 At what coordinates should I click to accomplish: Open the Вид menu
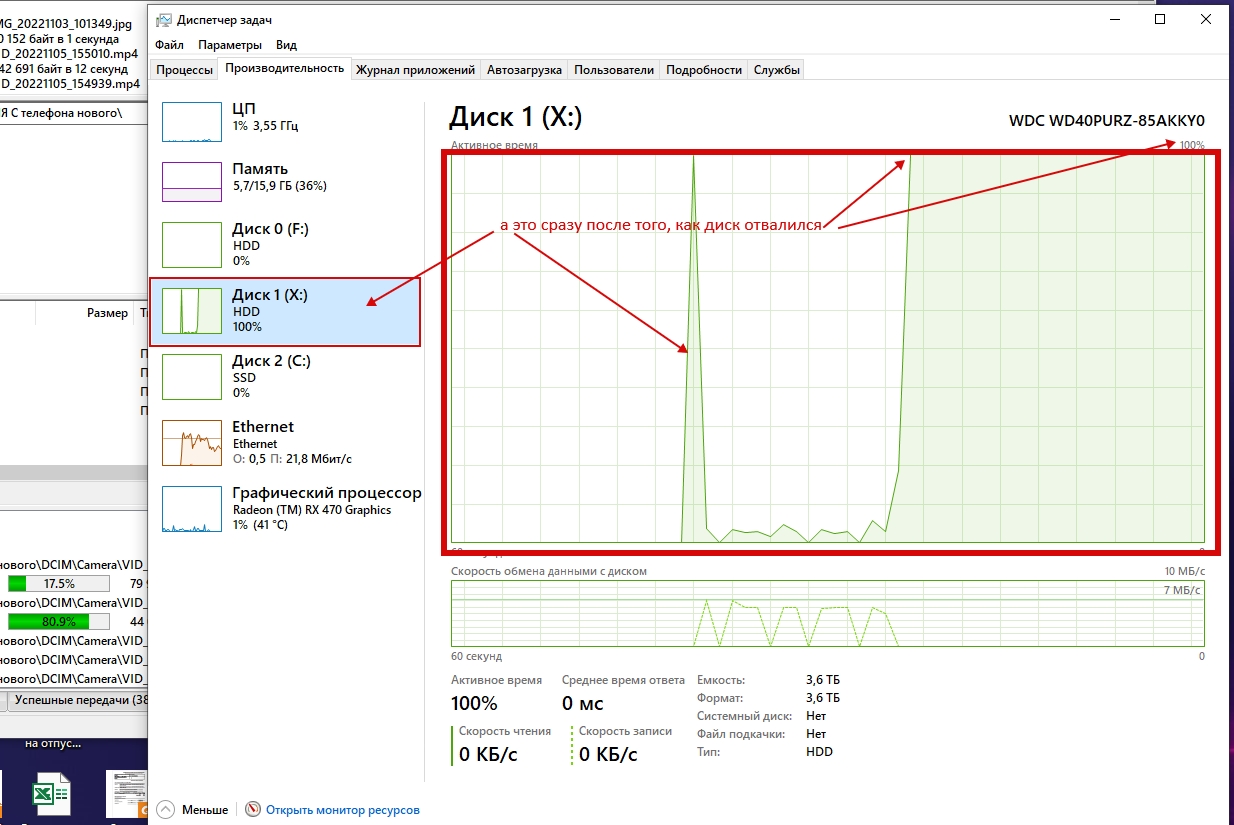286,45
